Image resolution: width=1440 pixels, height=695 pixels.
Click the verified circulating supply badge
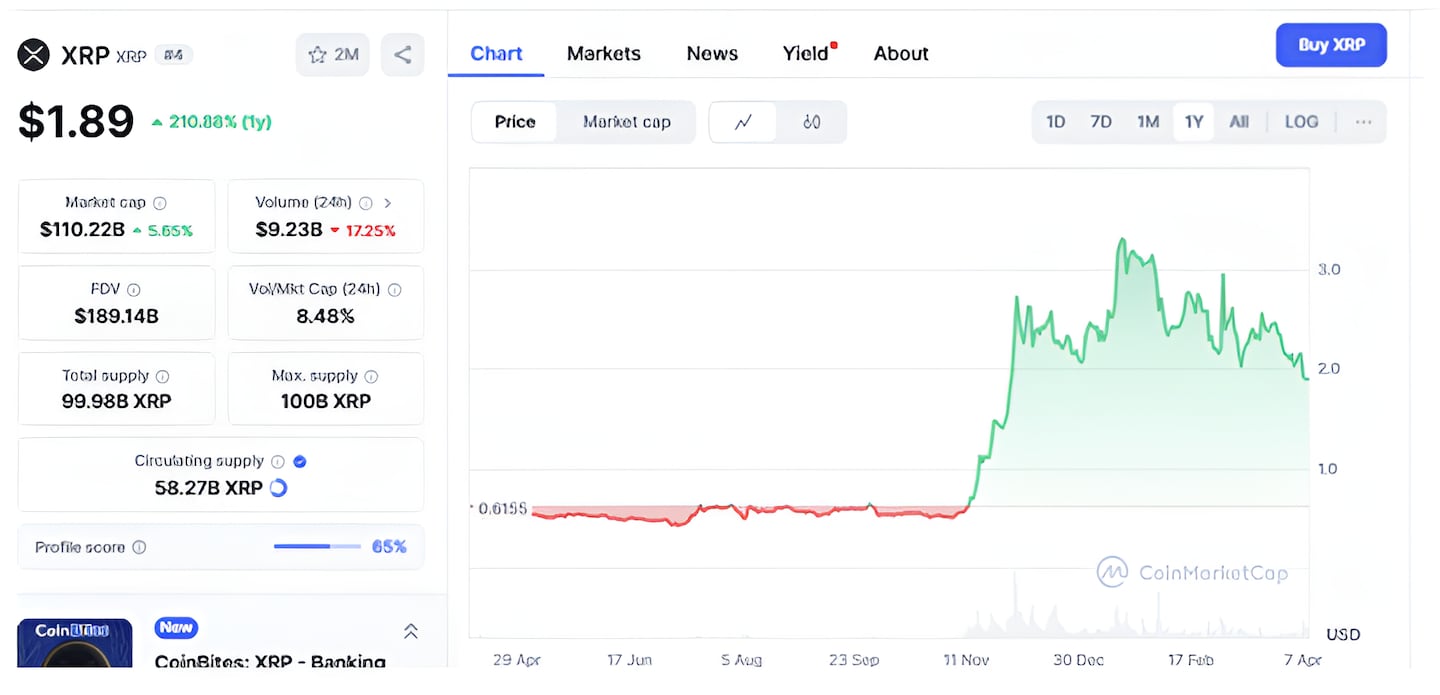point(300,461)
